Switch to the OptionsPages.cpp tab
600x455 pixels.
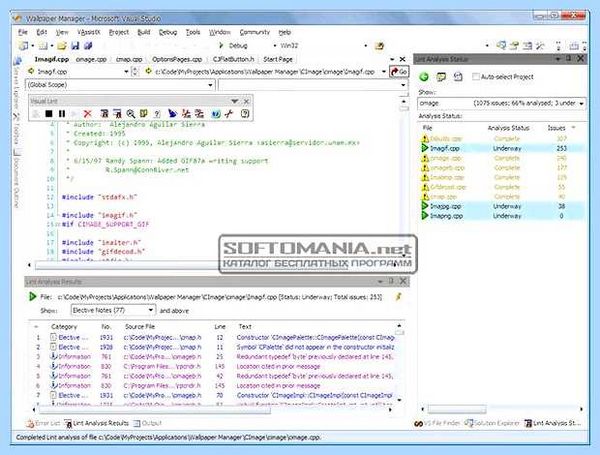[177, 59]
